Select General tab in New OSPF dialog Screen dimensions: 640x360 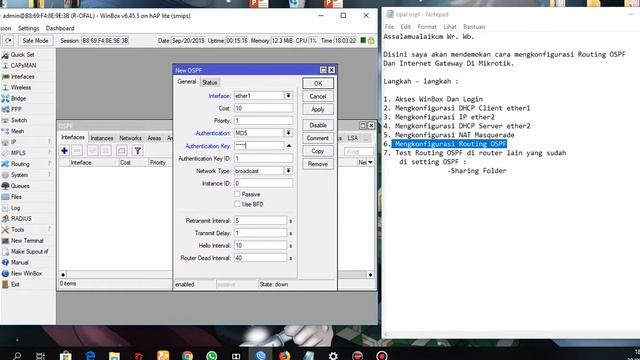[187, 82]
